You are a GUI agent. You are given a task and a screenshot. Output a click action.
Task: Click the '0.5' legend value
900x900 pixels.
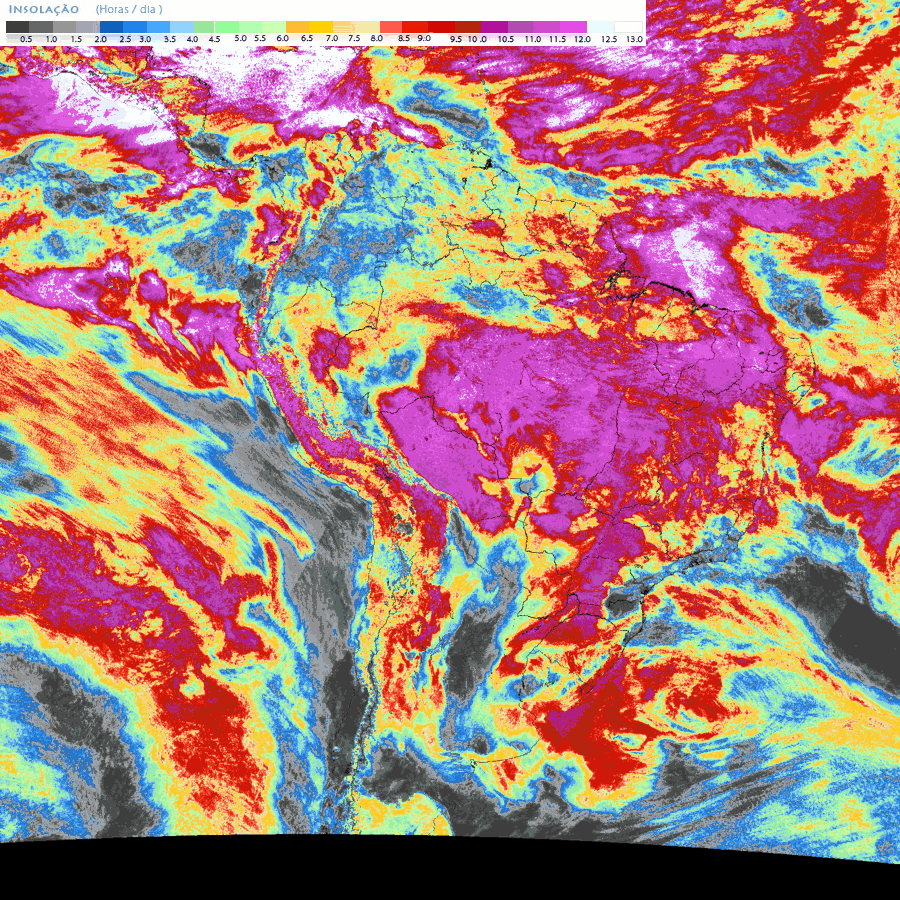pyautogui.click(x=26, y=39)
